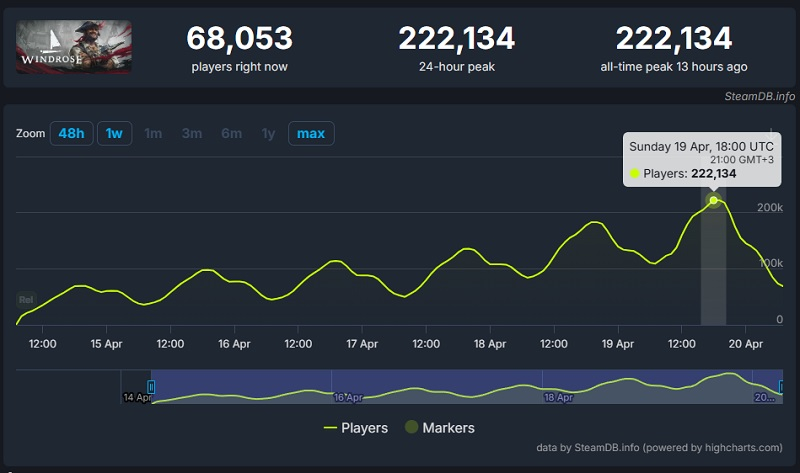
Task: Select the 1m zoom range
Action: (x=153, y=133)
